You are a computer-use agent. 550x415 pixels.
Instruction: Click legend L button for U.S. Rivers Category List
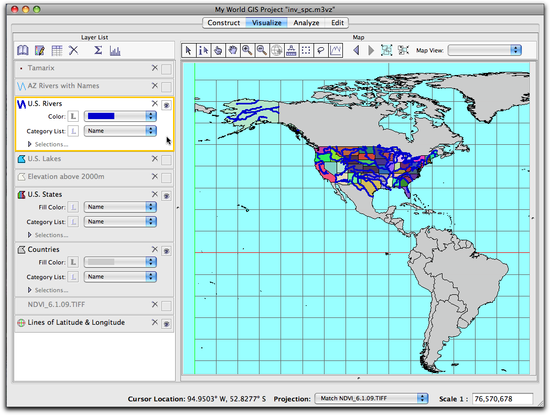click(x=73, y=131)
